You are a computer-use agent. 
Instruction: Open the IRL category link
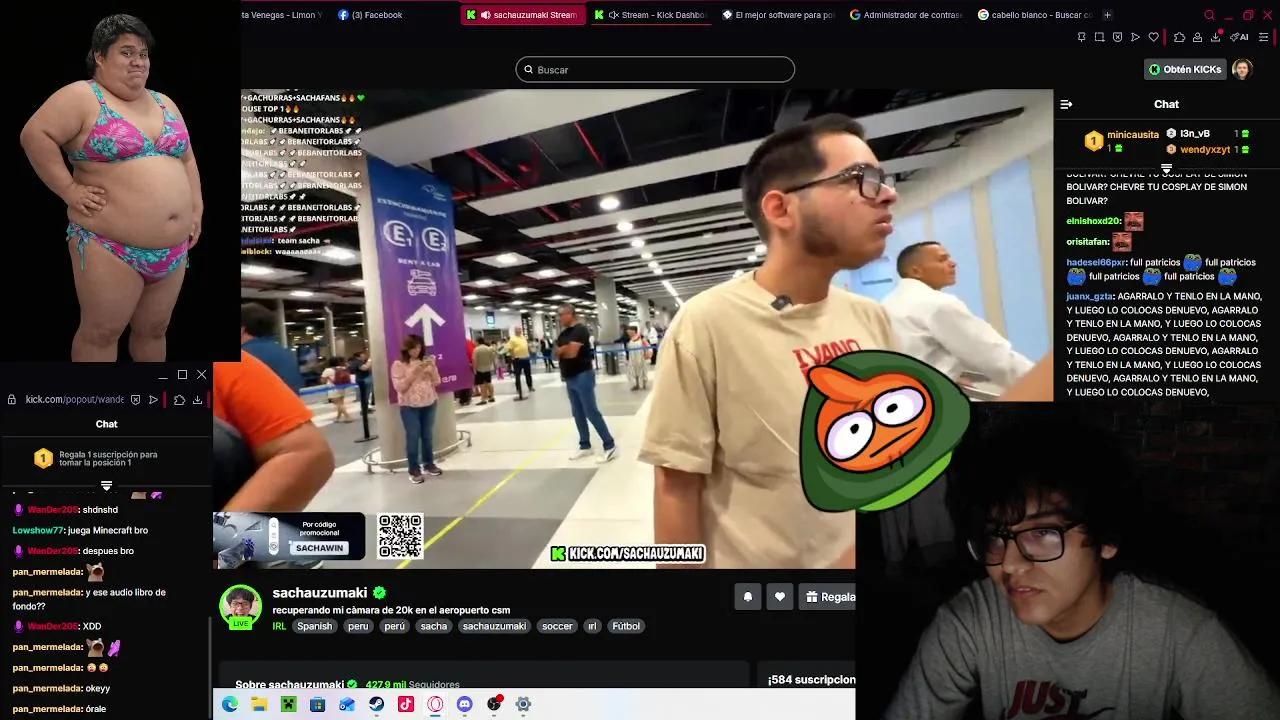click(x=279, y=626)
